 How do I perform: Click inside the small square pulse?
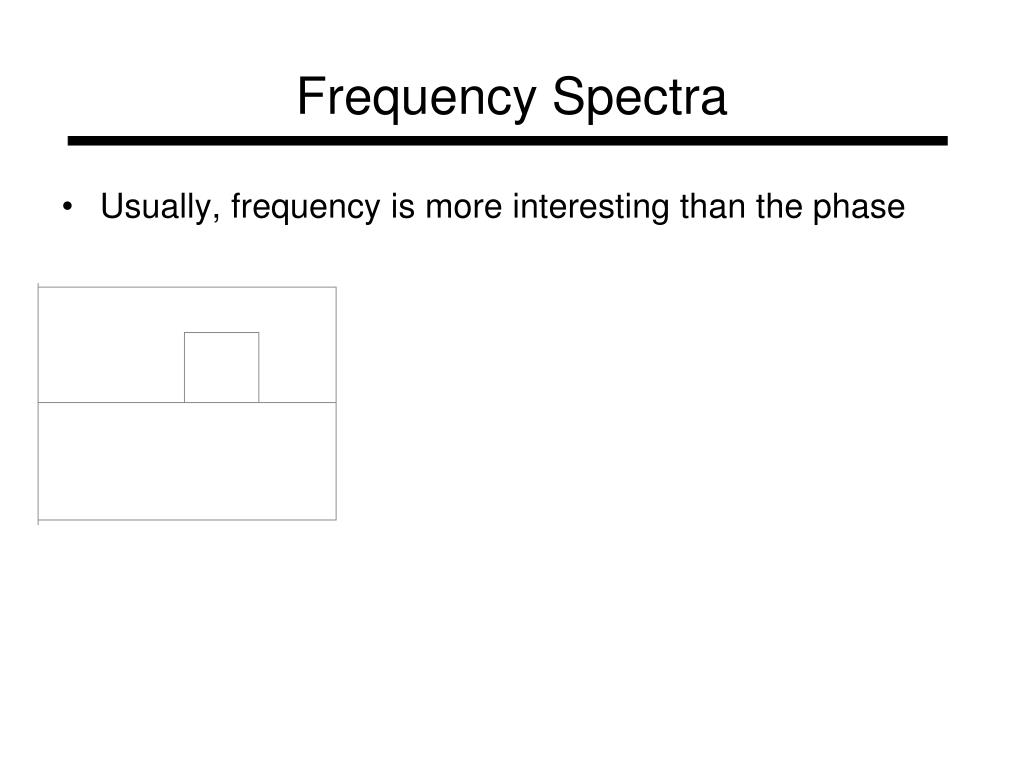tap(221, 368)
